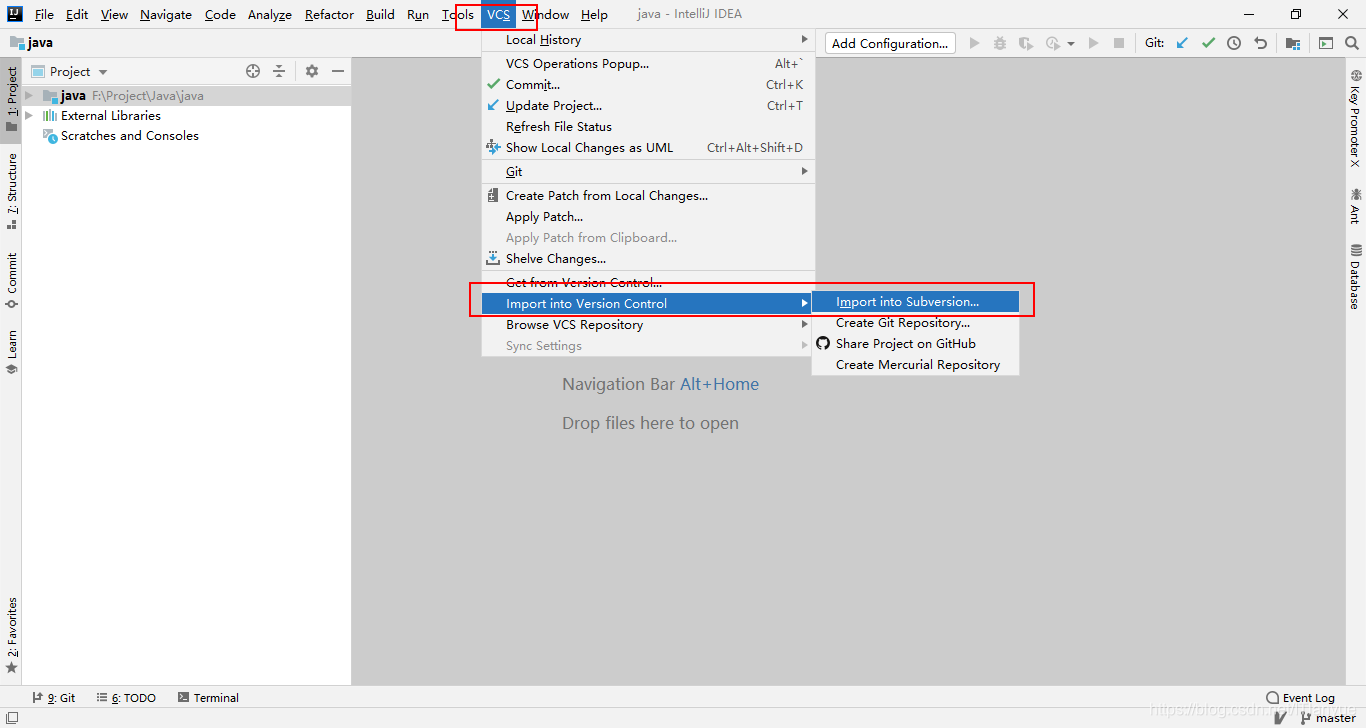Screen dimensions: 1366x728
Task: Open the Key Promoter X side tab
Action: (x=1355, y=118)
